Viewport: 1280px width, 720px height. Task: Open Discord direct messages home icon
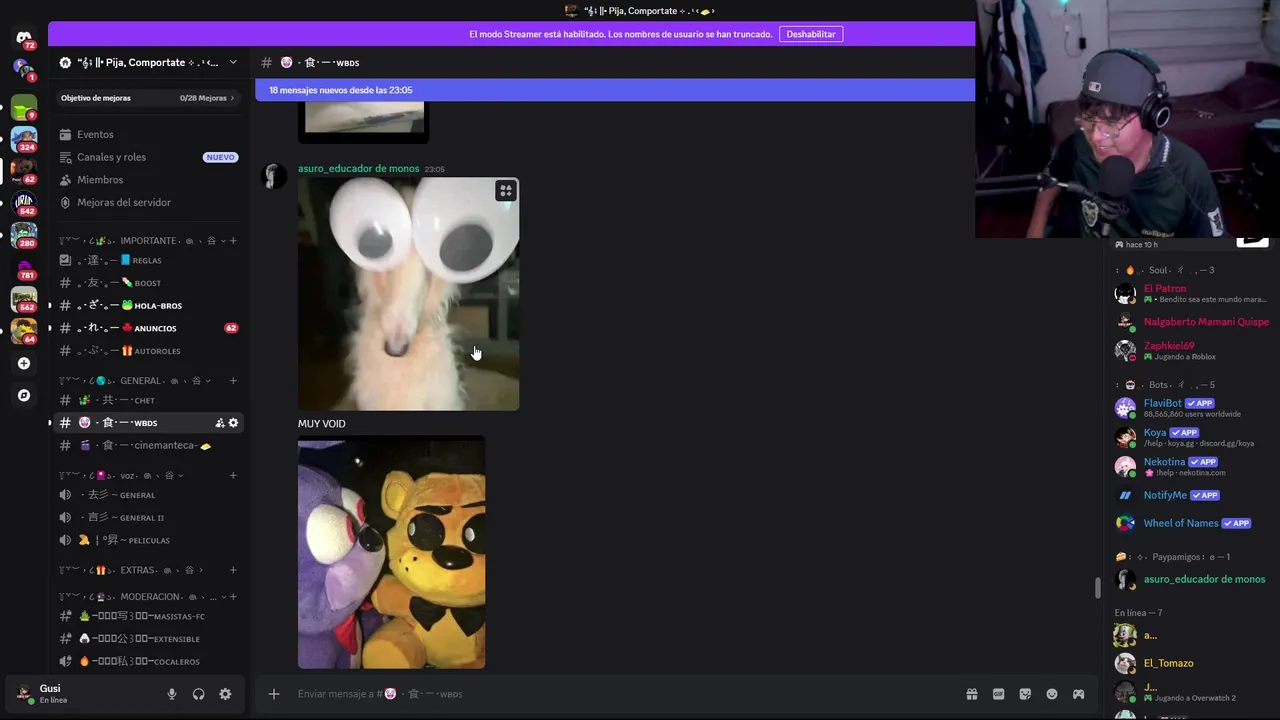24,39
